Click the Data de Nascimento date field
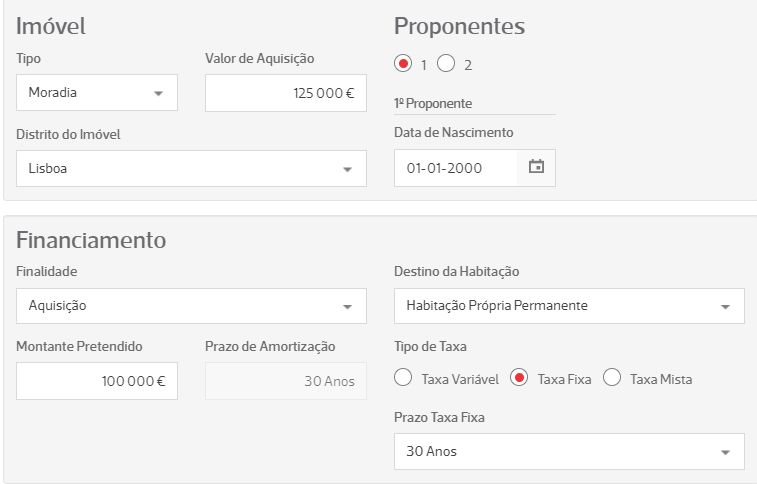 tap(456, 168)
